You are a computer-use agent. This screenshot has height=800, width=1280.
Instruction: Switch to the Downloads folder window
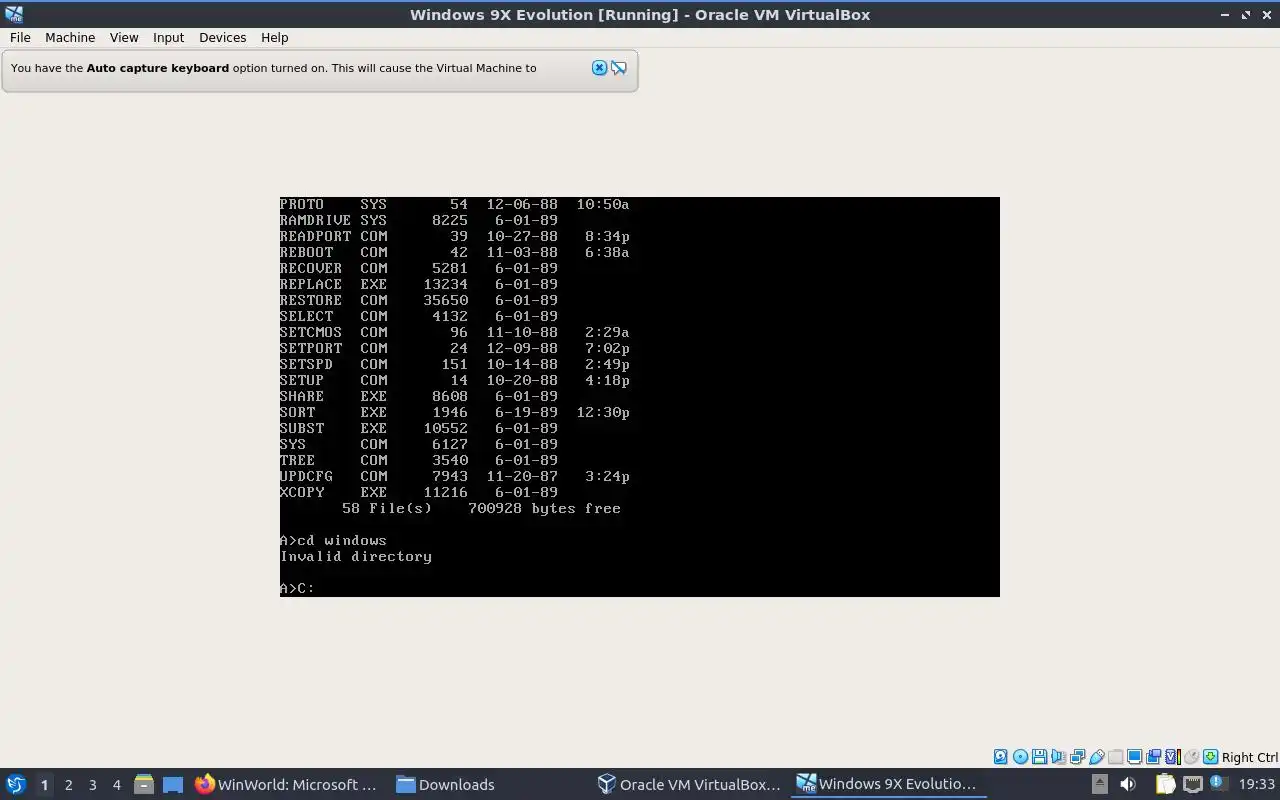(x=445, y=784)
